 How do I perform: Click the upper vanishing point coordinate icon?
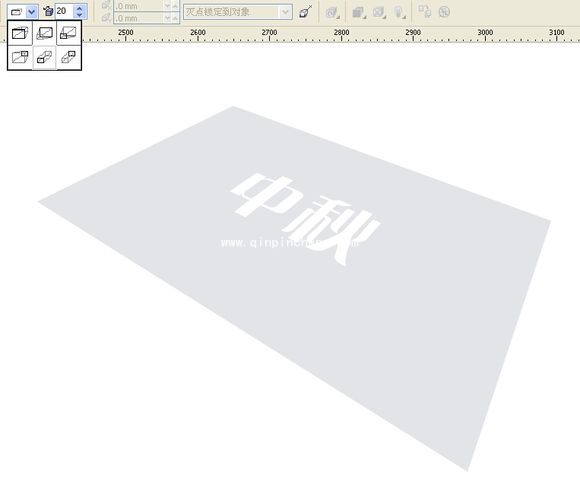(107, 5)
